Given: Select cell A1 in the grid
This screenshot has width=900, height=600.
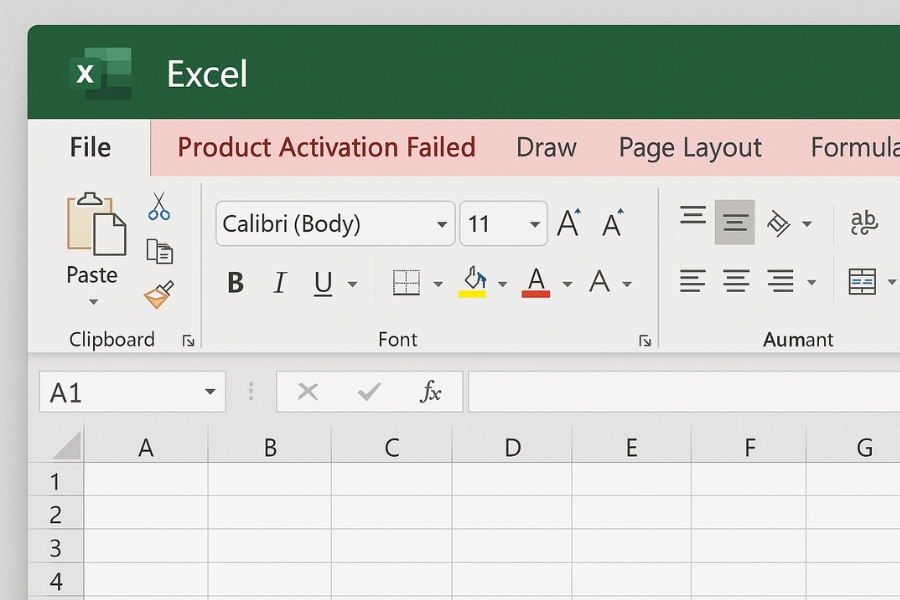Looking at the screenshot, I should (x=146, y=479).
